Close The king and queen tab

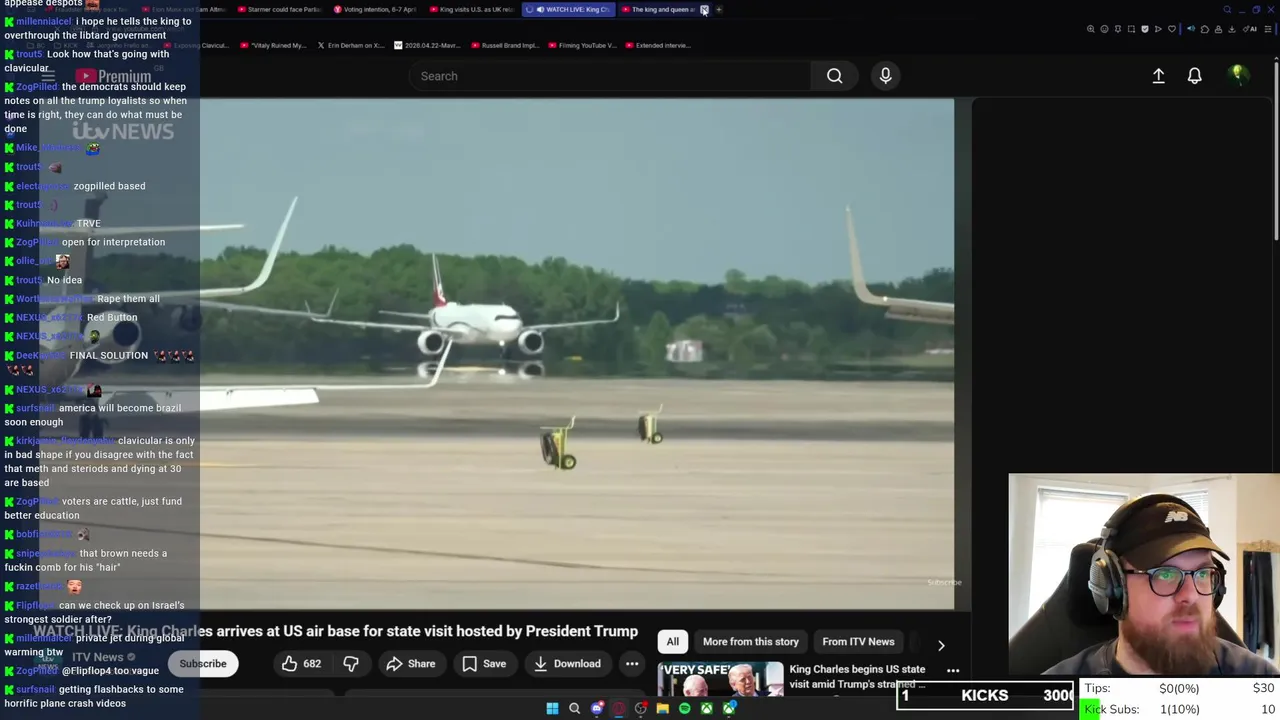[704, 9]
